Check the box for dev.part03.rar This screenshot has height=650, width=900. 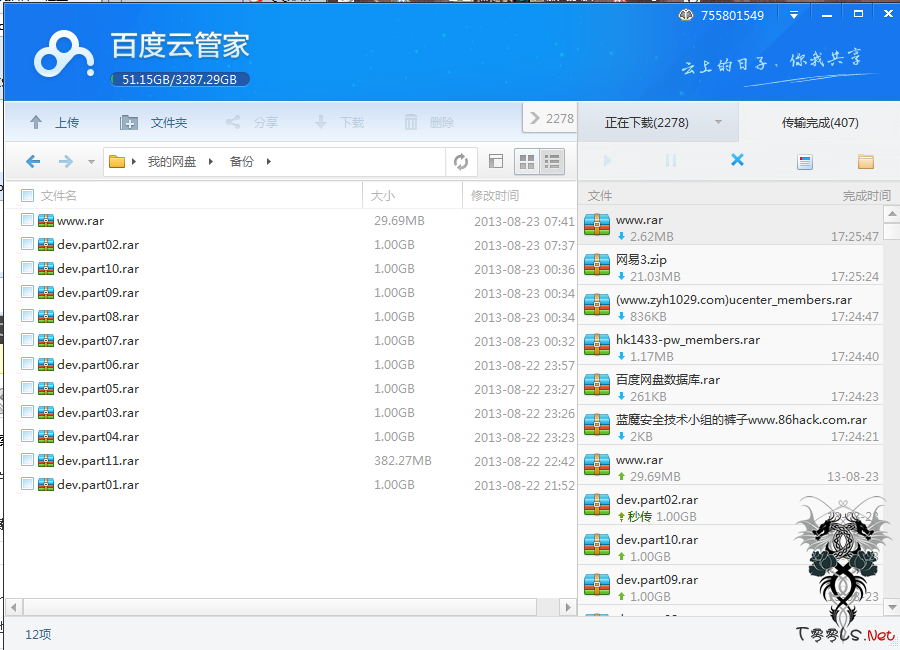(27, 411)
